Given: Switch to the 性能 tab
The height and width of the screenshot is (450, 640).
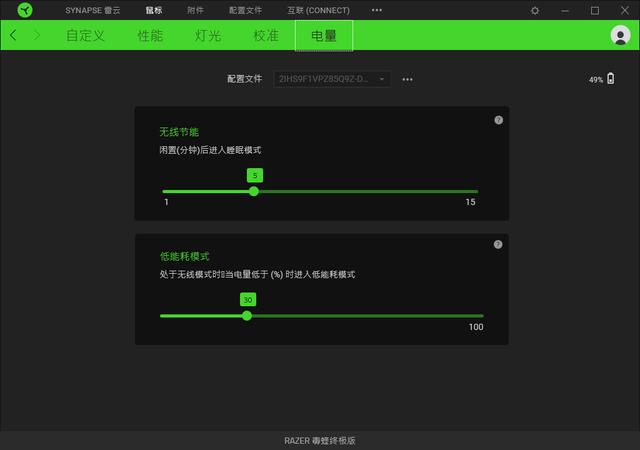Looking at the screenshot, I should click(x=150, y=36).
